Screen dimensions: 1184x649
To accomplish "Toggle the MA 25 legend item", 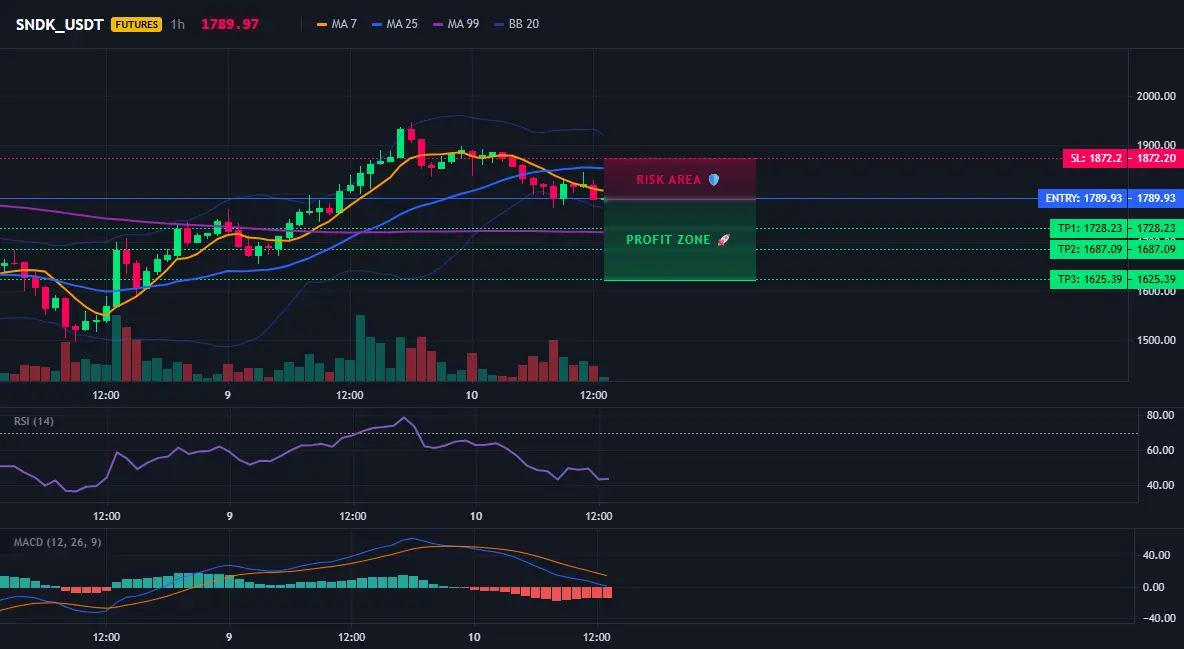I will tap(395, 24).
